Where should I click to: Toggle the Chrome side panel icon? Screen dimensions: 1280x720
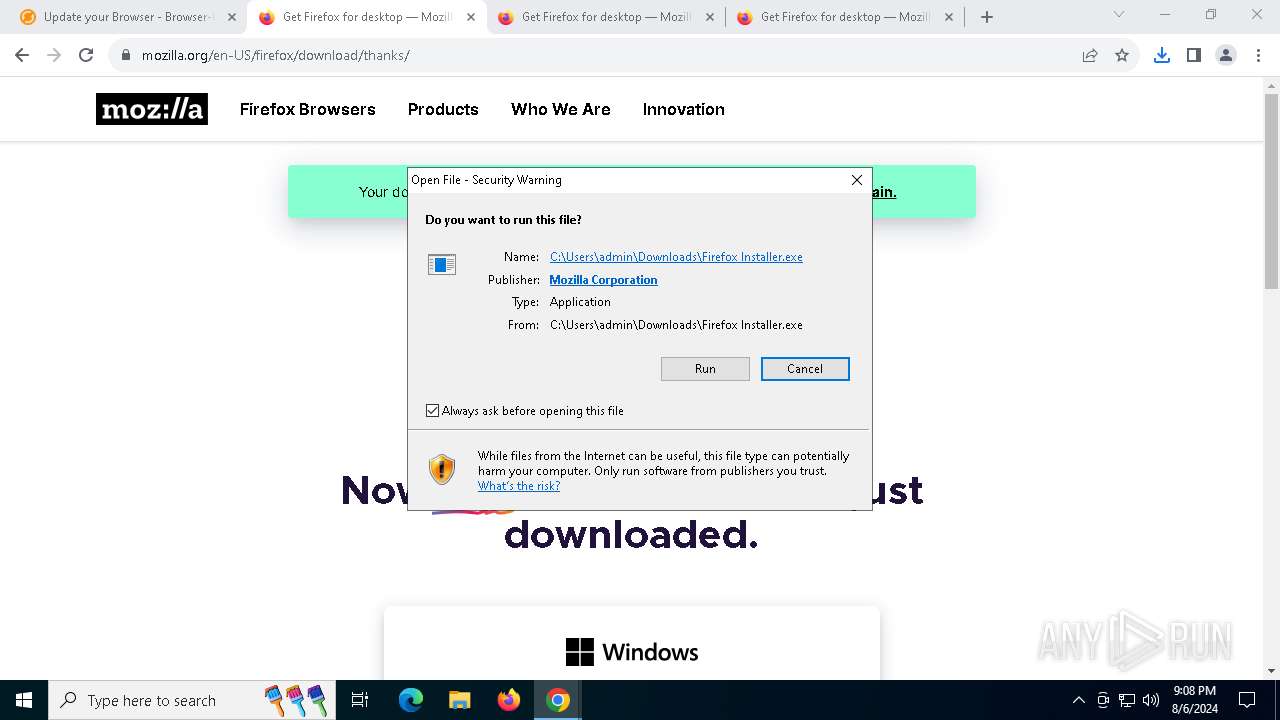click(1193, 55)
